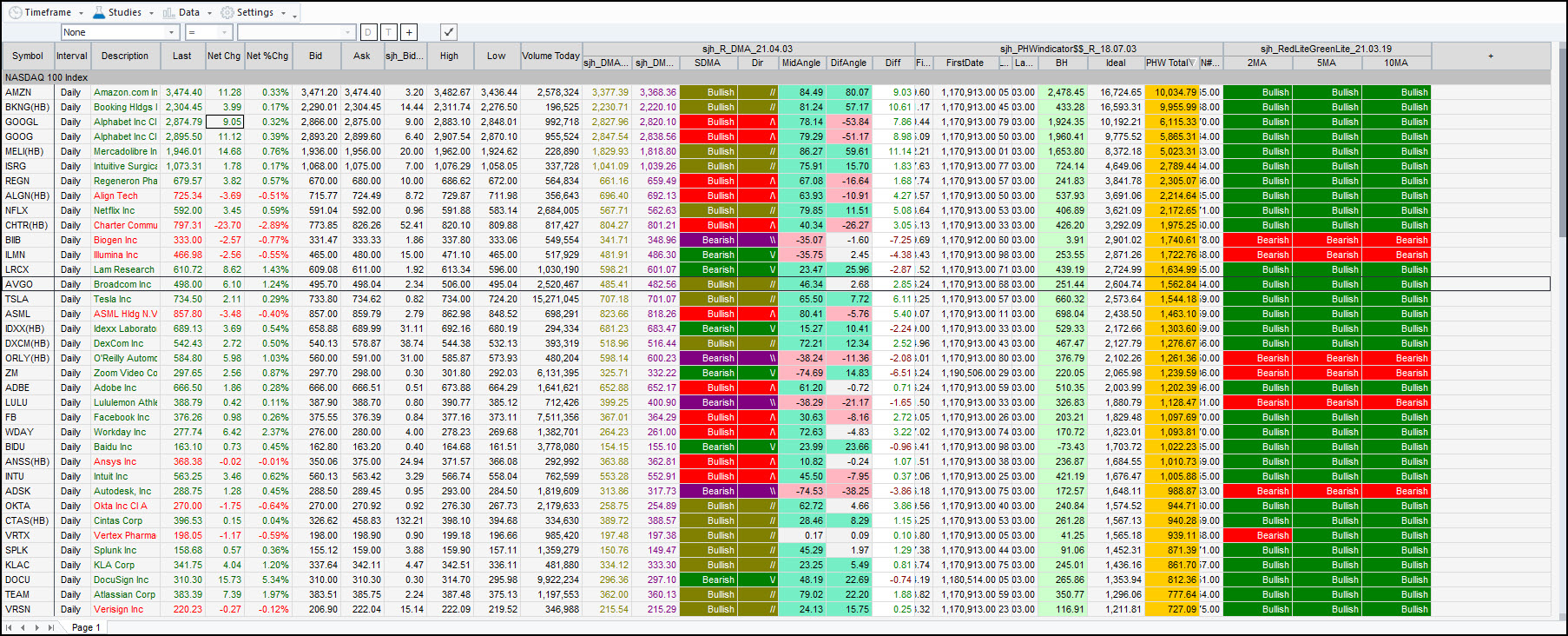Click the SDMA sub-column header
Screen dimensions: 1568x636
[x=708, y=63]
